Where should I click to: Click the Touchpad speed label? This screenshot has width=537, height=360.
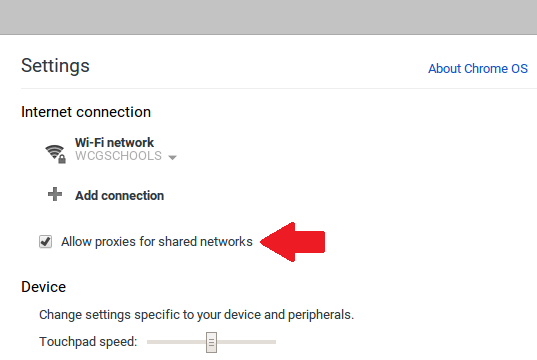coord(88,342)
